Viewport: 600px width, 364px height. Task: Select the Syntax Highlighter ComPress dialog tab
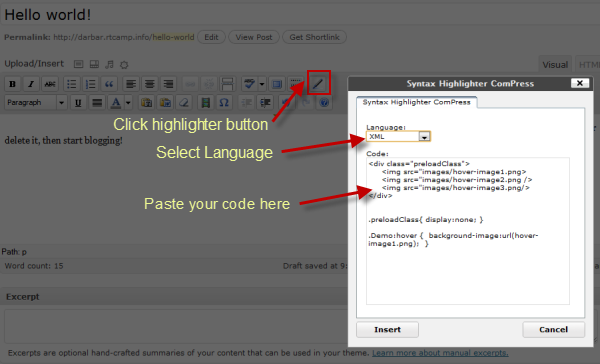(x=416, y=102)
